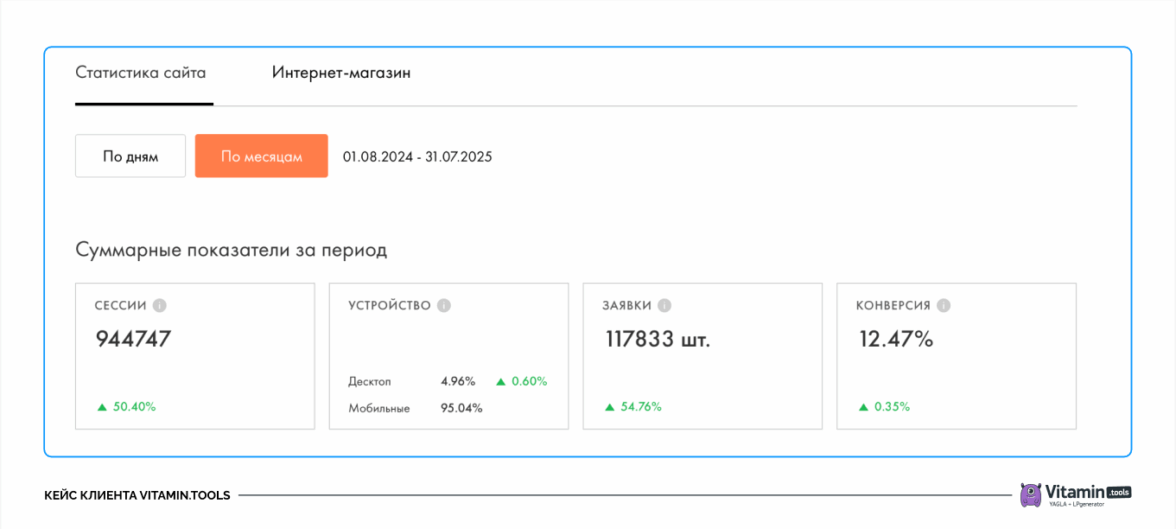Switch grouping to По дням
The image size is (1176, 529).
pyautogui.click(x=130, y=156)
